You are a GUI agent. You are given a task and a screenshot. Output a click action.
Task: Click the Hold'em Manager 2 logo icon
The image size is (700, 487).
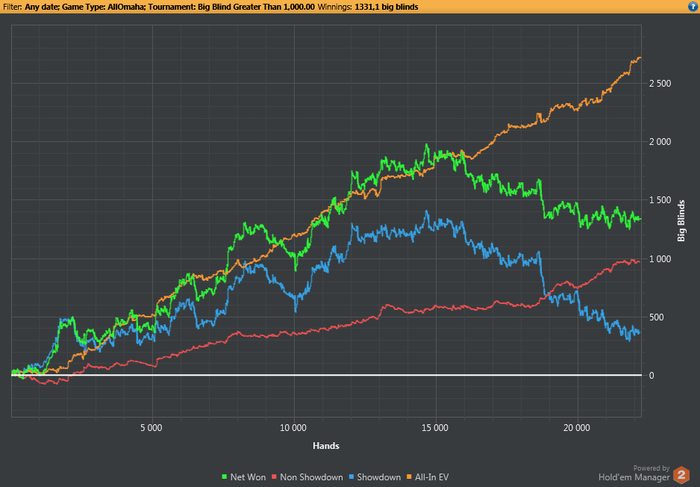(x=681, y=475)
